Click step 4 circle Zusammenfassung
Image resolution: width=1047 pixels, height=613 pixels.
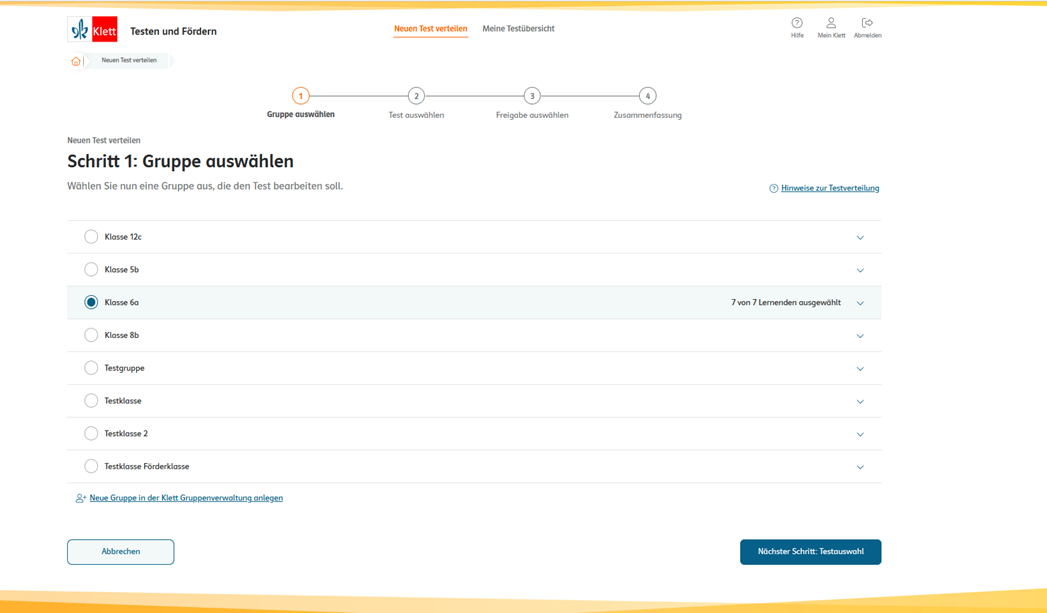647,96
